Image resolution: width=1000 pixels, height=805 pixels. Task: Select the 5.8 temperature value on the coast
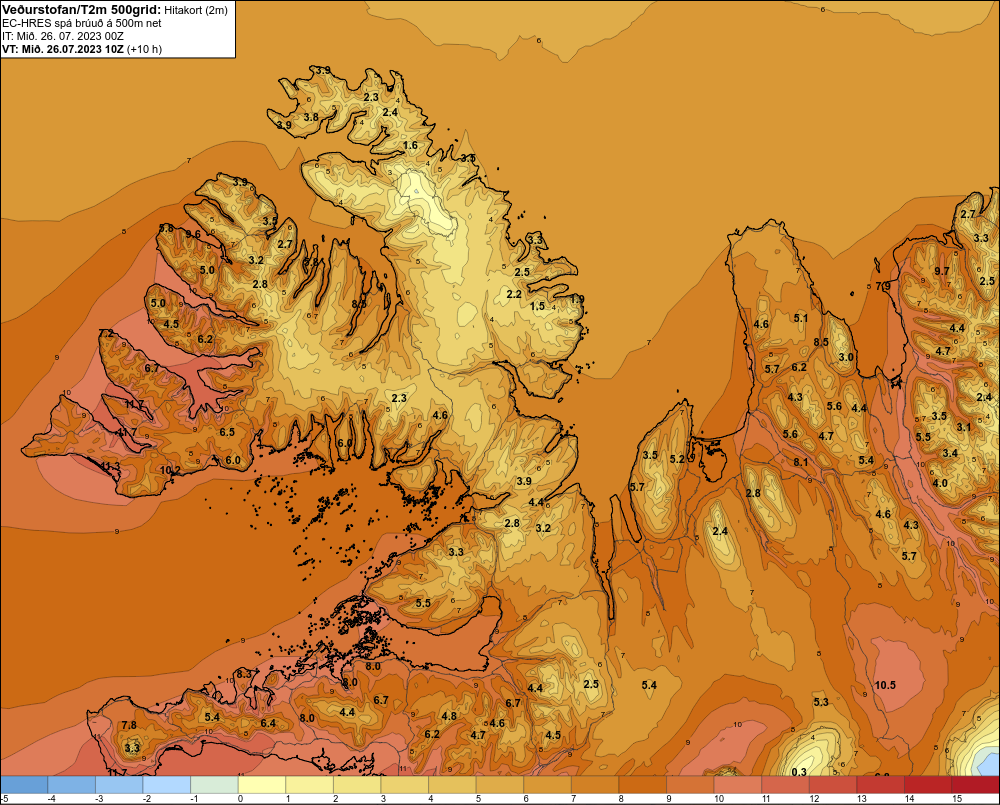[x=166, y=228]
